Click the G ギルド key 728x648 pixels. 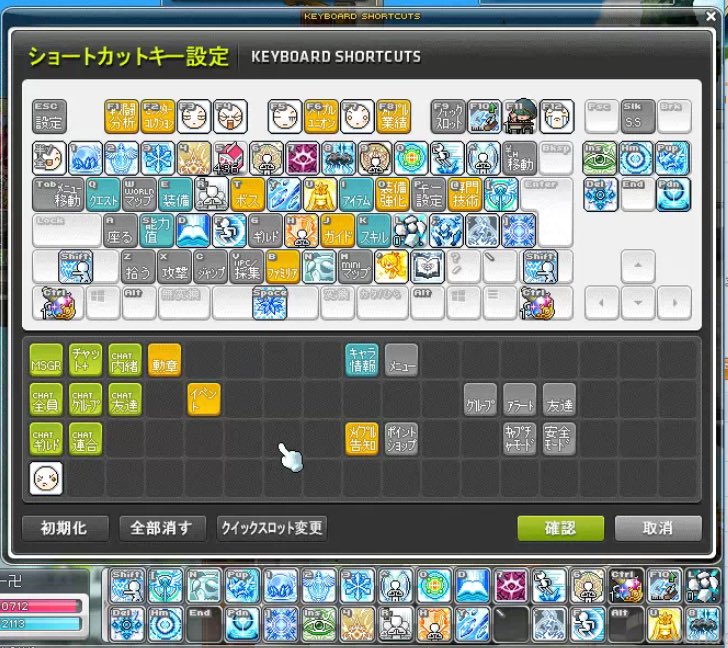pos(266,230)
